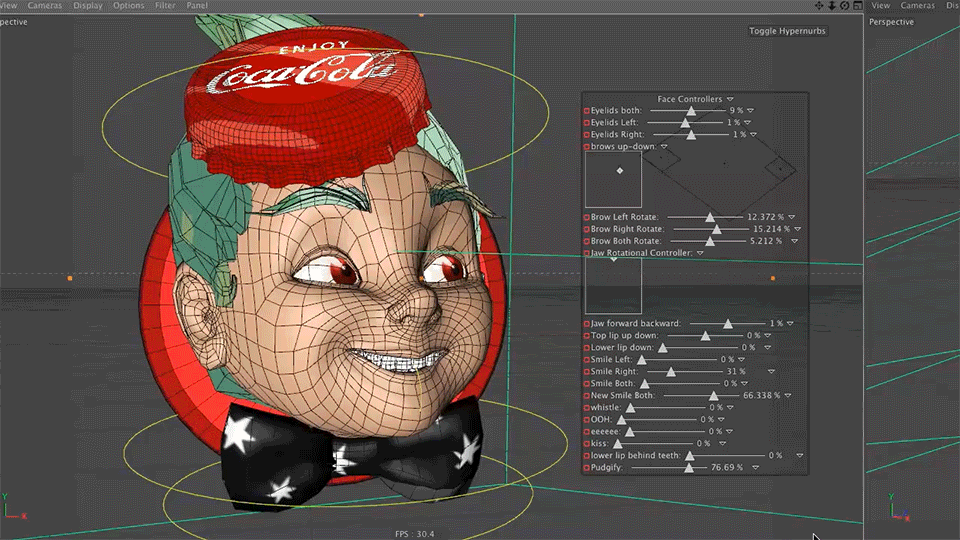Click the Pudgify value 76.69 %
Viewport: 960px width, 540px height.
[727, 468]
